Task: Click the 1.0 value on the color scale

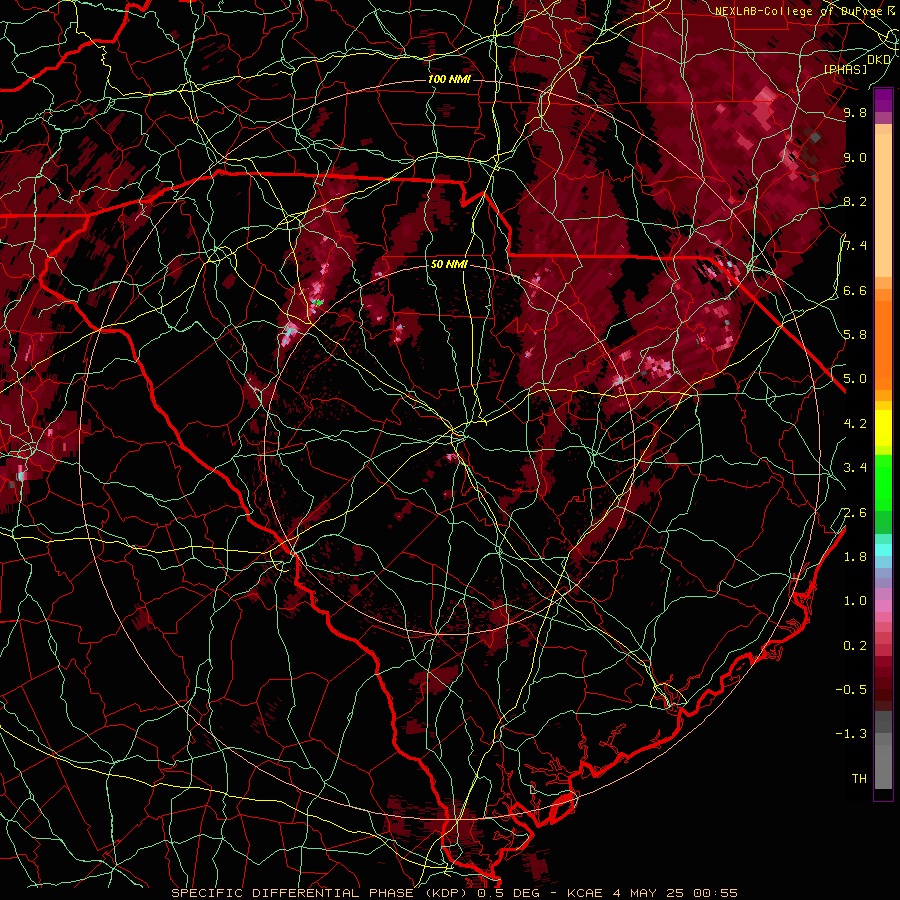Action: coord(855,601)
